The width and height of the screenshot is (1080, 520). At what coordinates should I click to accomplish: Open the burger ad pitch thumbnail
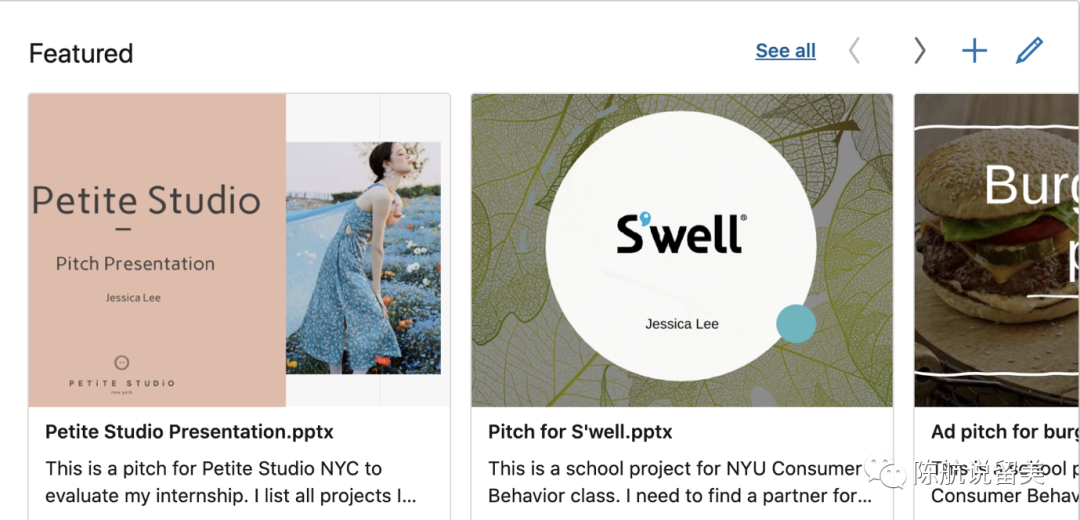coord(997,250)
